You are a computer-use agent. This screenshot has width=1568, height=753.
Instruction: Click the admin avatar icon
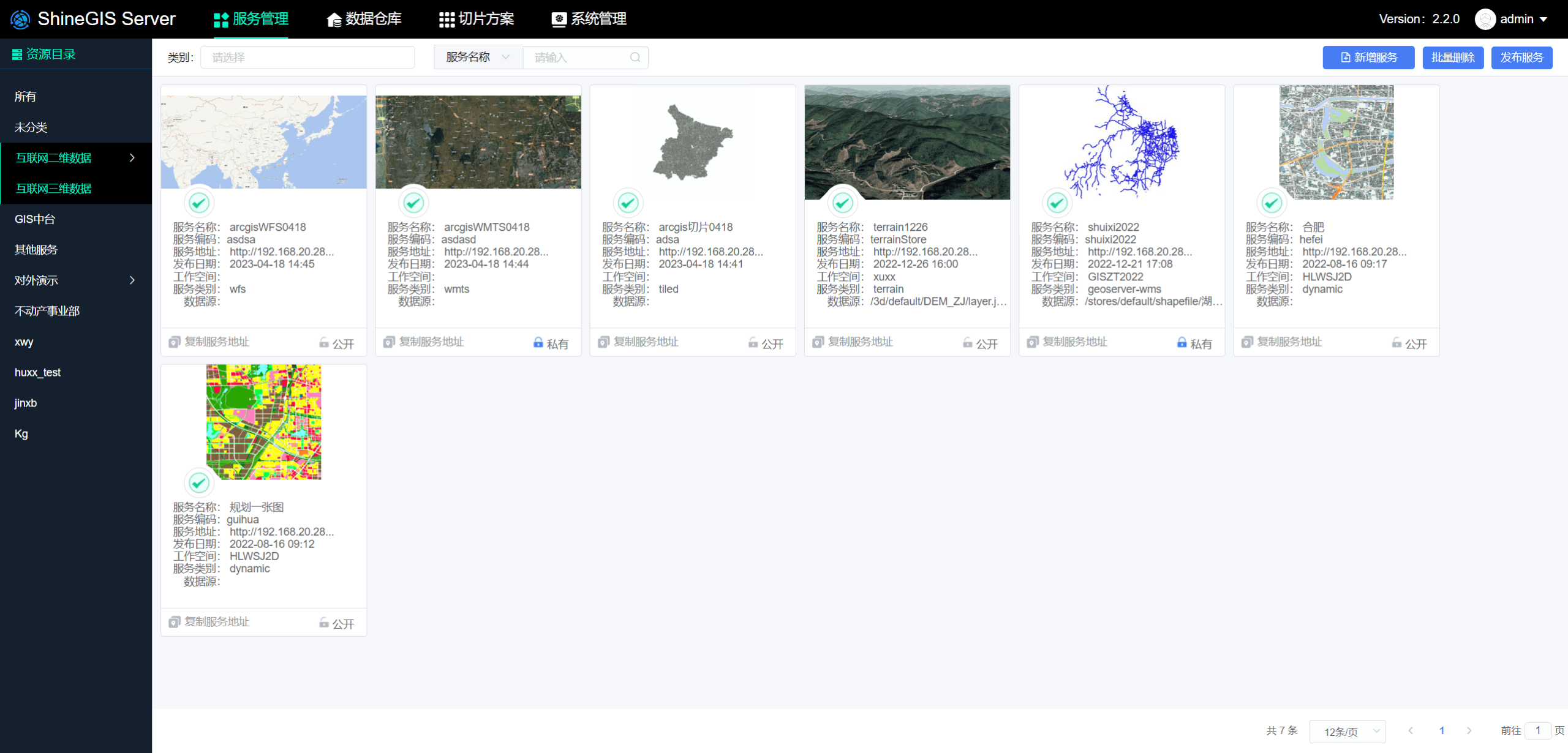click(x=1485, y=19)
